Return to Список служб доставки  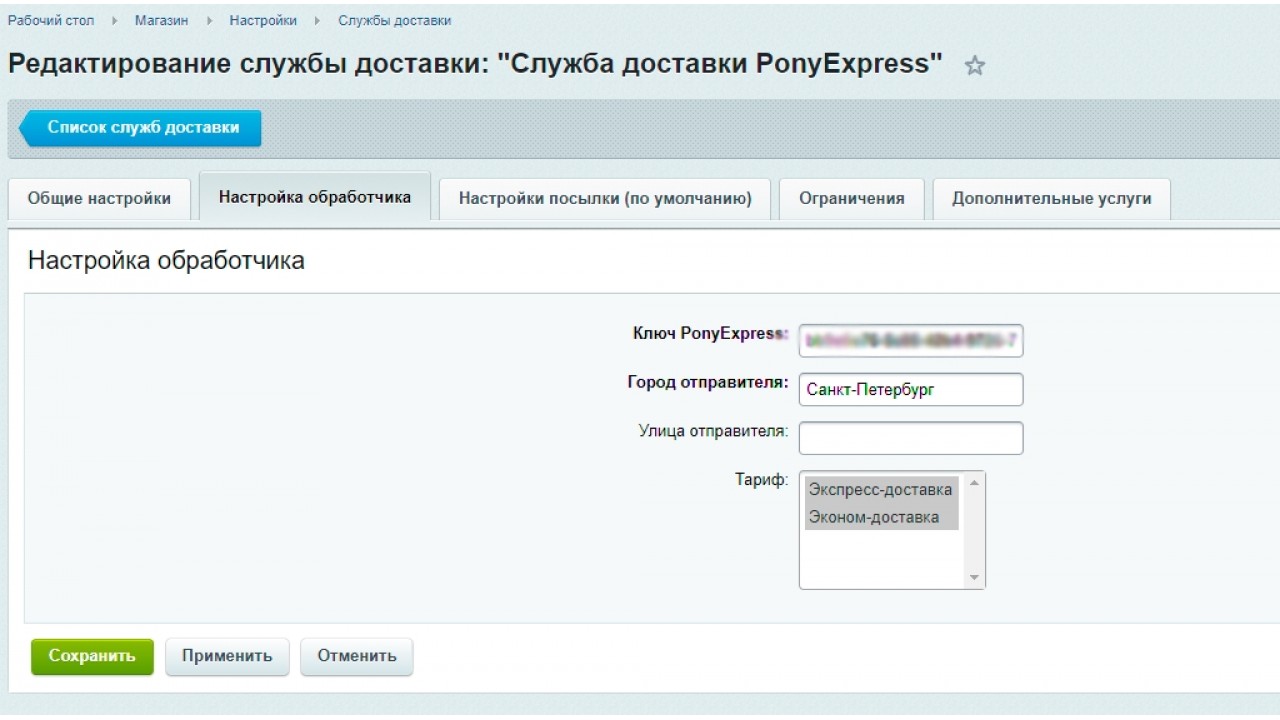[x=141, y=128]
